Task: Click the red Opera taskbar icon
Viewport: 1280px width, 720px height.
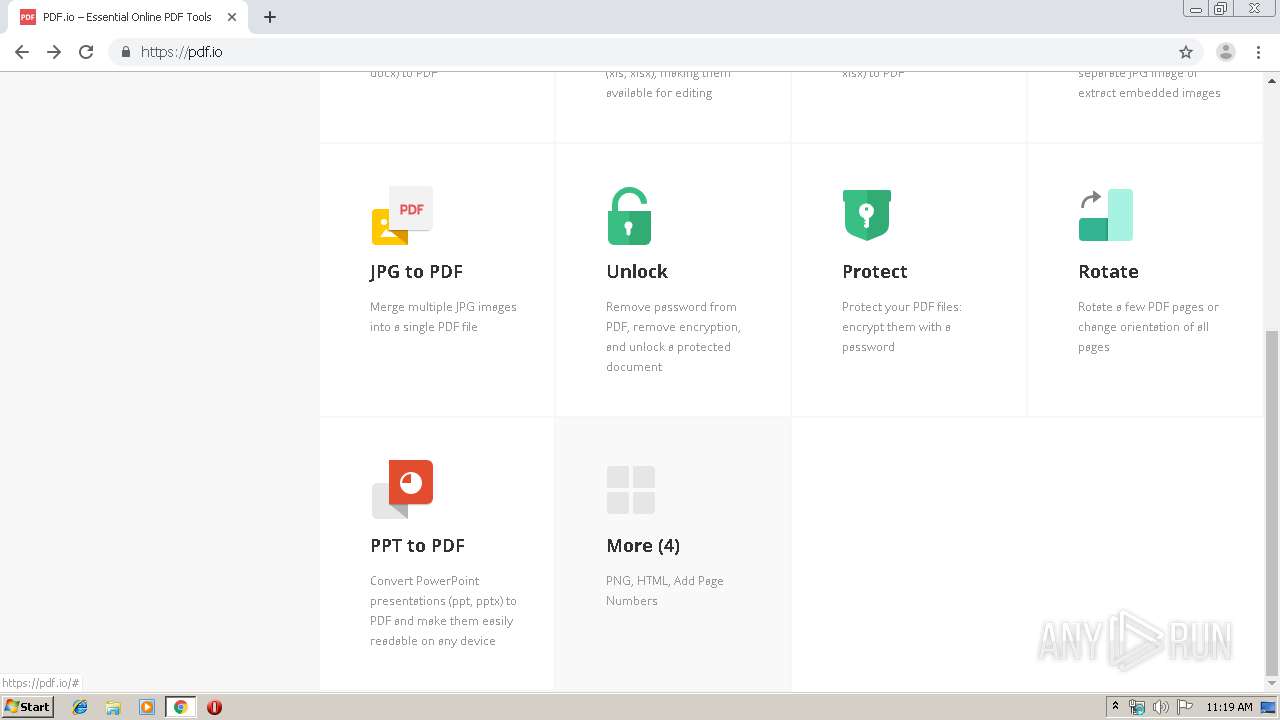Action: [214, 707]
